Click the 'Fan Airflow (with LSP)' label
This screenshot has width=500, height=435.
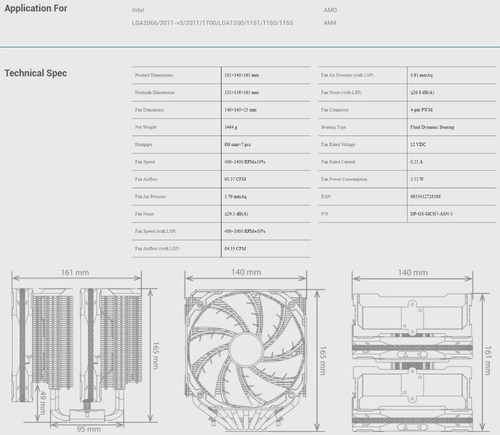coord(157,248)
